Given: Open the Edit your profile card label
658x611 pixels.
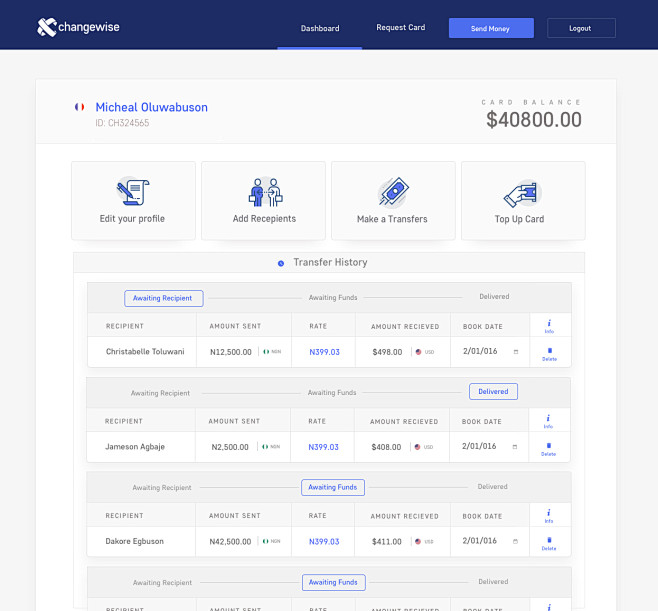Looking at the screenshot, I should point(132,219).
